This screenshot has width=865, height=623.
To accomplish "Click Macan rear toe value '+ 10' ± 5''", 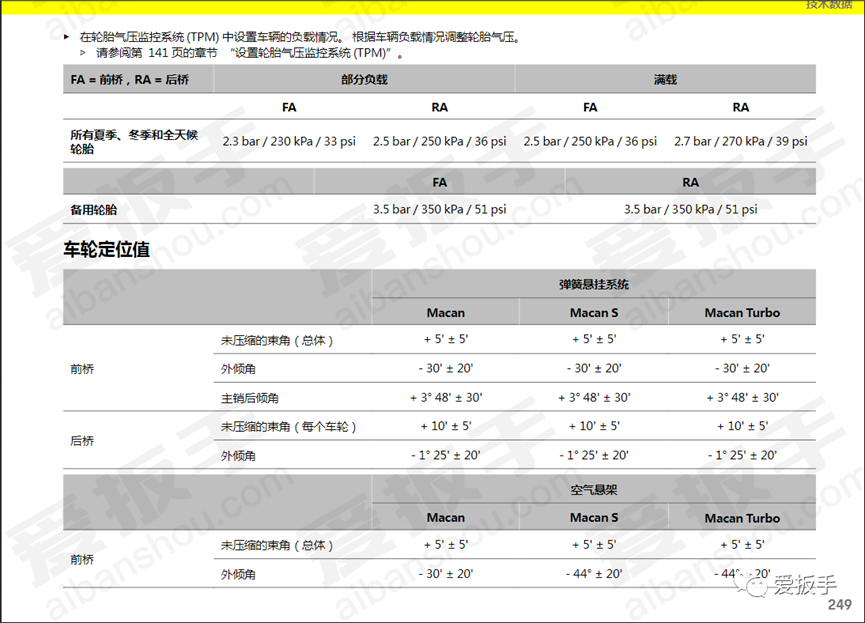I will [446, 426].
